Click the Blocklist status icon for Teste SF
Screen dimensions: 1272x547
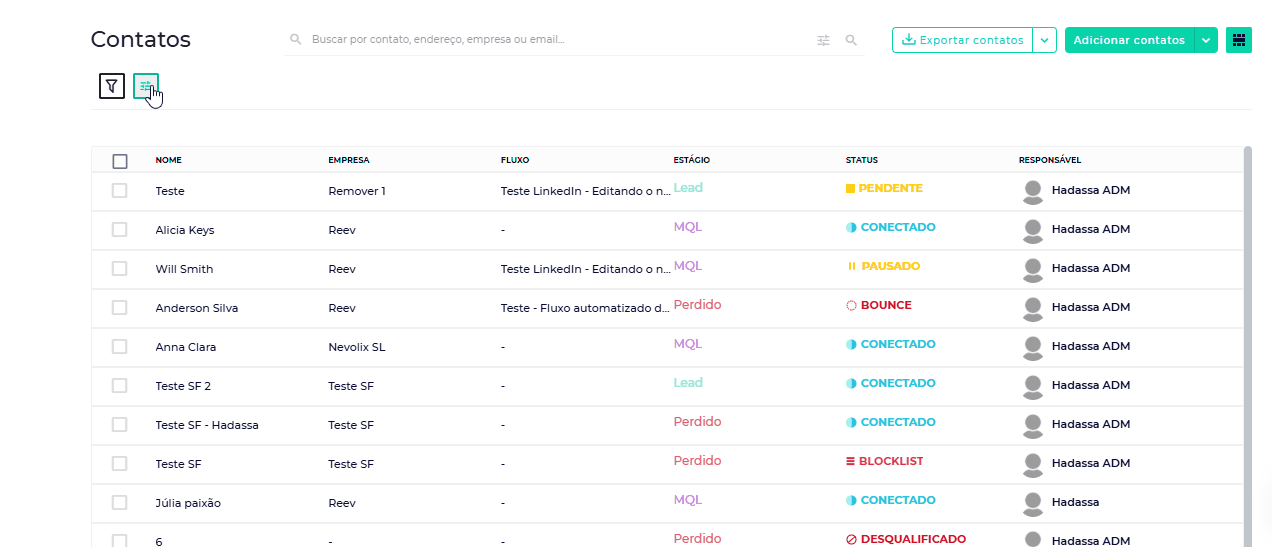point(851,462)
